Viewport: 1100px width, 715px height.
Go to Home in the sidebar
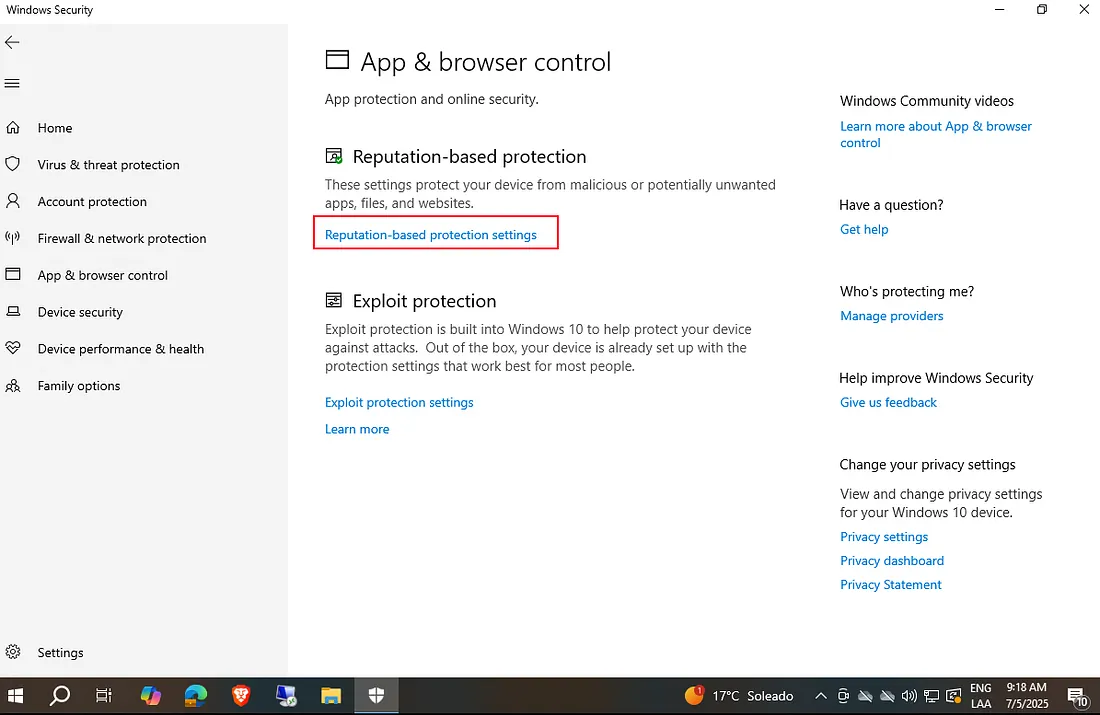(55, 128)
